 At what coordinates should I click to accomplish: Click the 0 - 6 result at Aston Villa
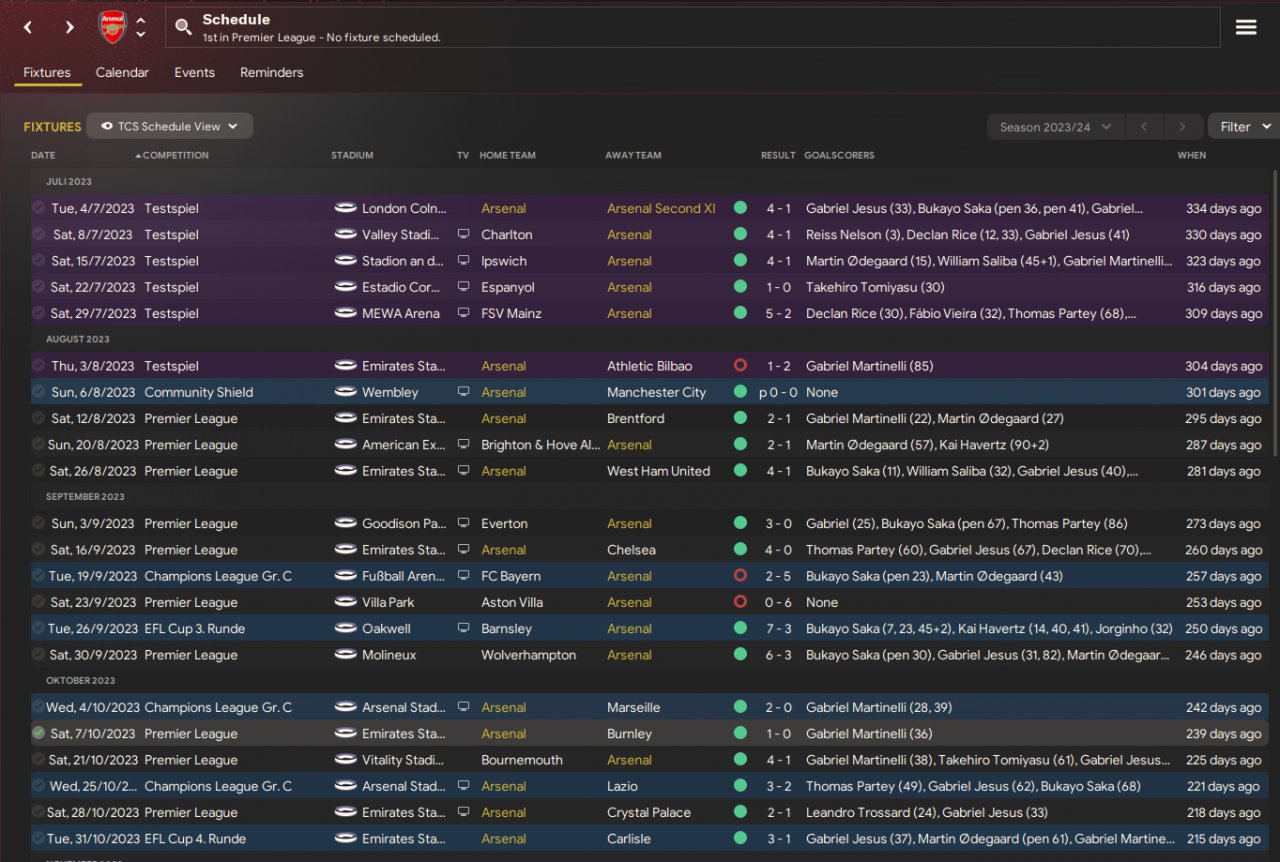777,602
